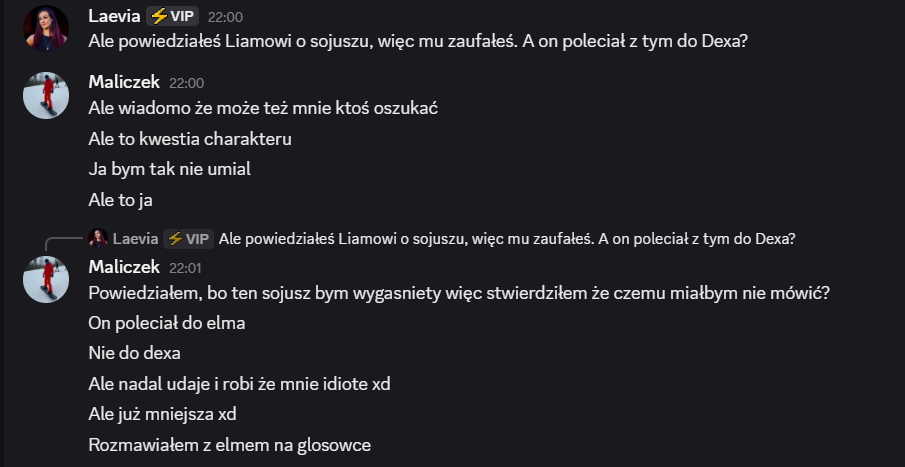The height and width of the screenshot is (467, 905).
Task: Click the VIP badge inside the reply preview
Action: pos(188,238)
